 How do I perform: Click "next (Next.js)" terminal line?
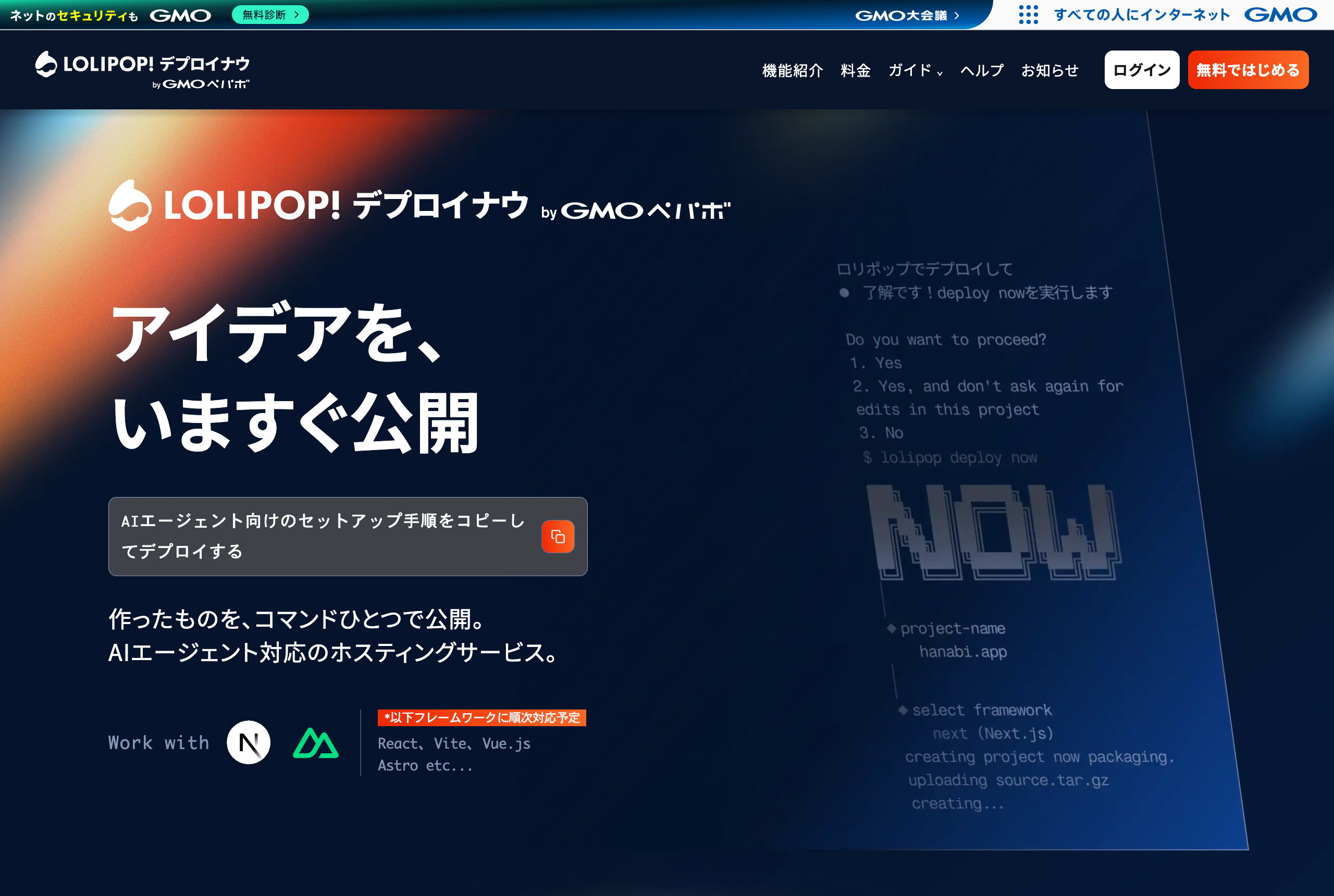pos(993,733)
